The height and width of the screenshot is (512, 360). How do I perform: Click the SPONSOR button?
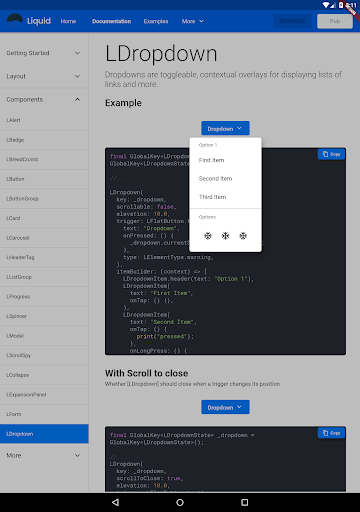pos(292,21)
